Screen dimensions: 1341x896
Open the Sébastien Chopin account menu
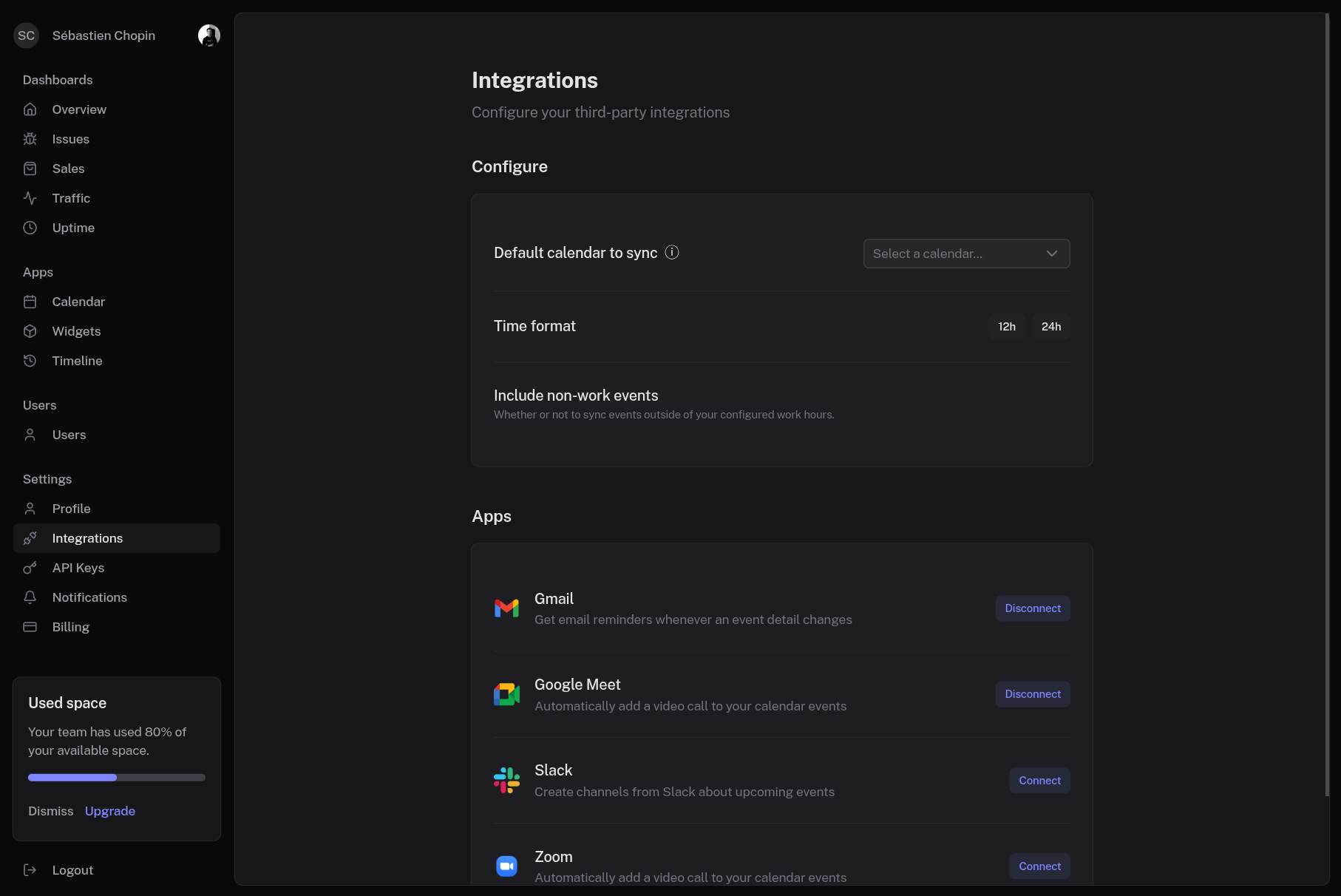click(103, 35)
